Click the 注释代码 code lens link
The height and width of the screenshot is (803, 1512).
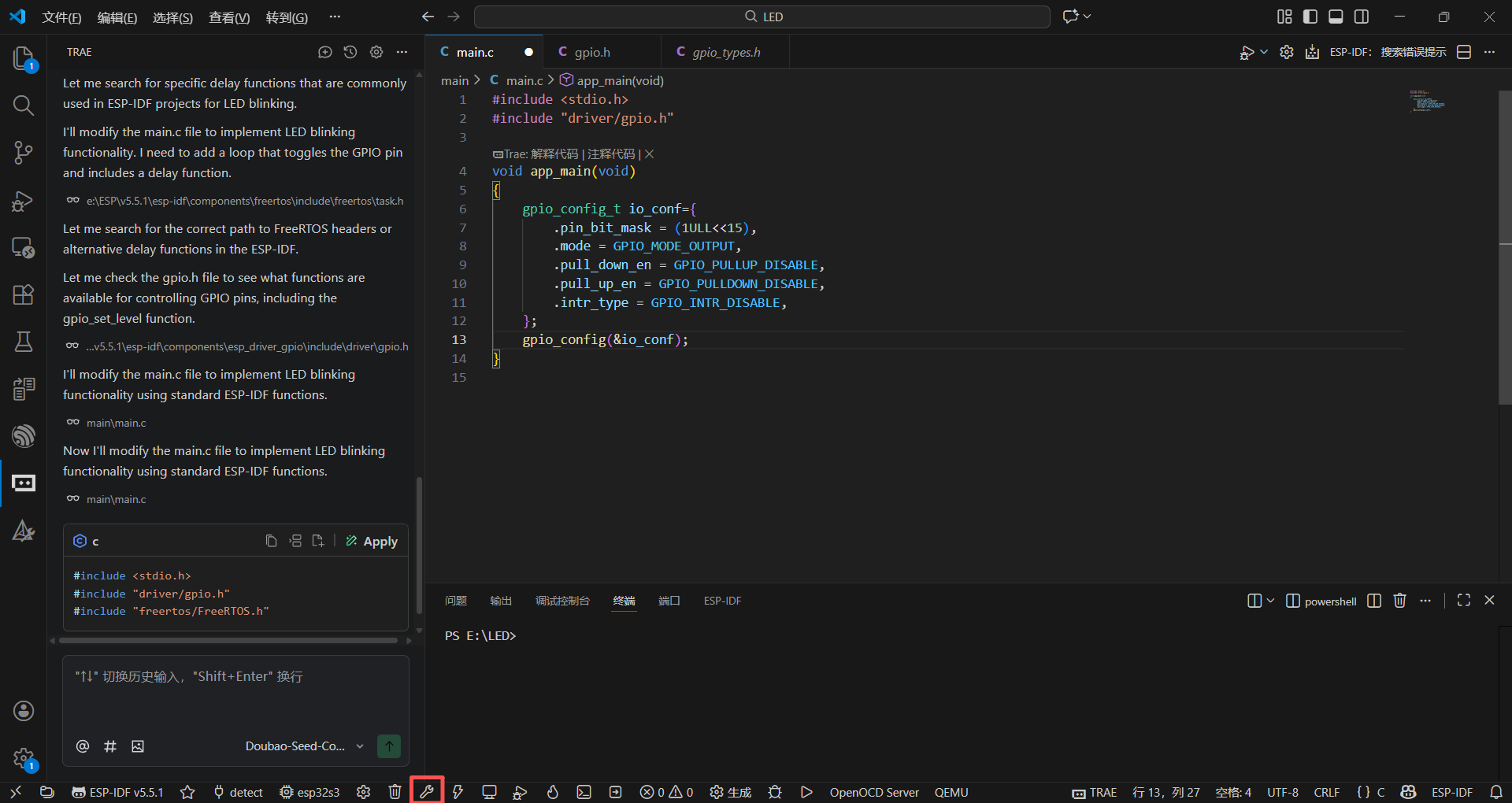click(x=611, y=154)
